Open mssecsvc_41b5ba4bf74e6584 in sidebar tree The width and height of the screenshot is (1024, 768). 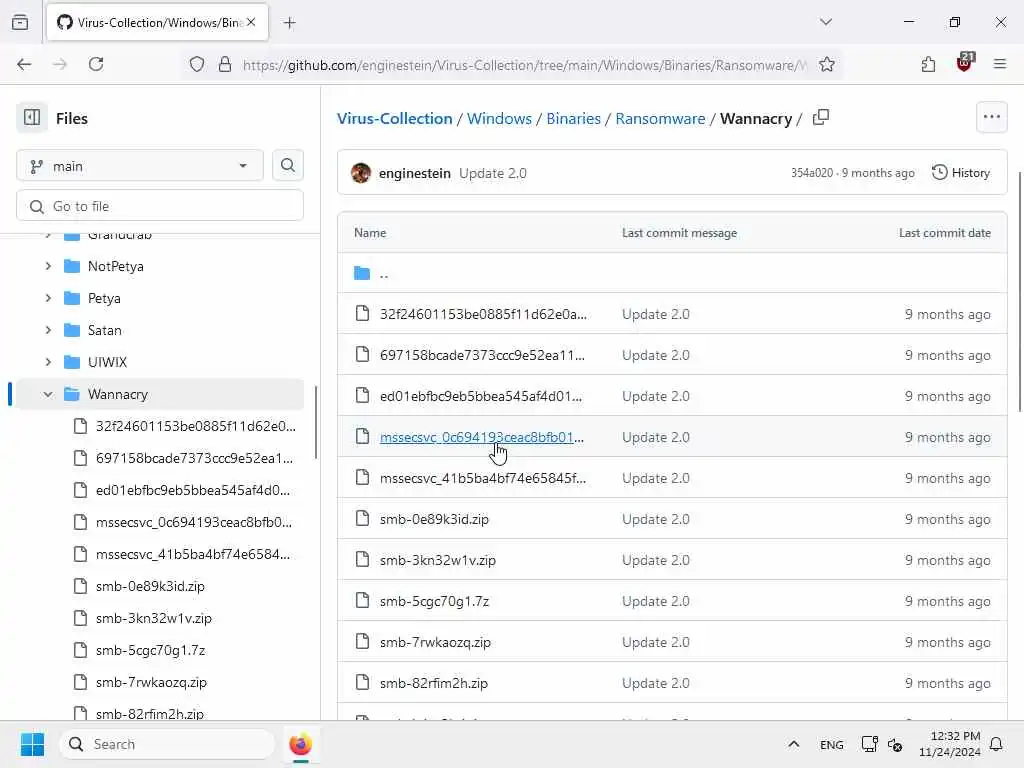193,554
